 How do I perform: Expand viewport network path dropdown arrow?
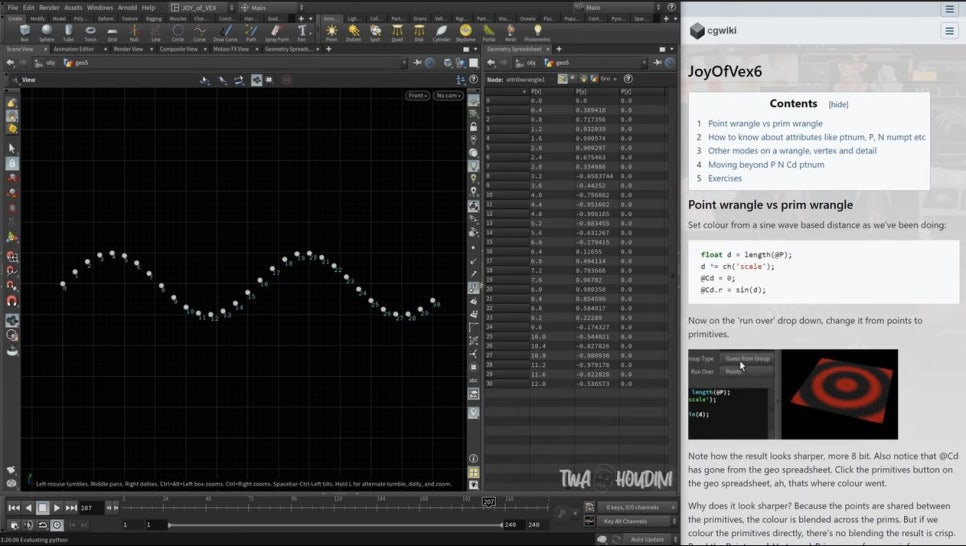pyautogui.click(x=404, y=63)
